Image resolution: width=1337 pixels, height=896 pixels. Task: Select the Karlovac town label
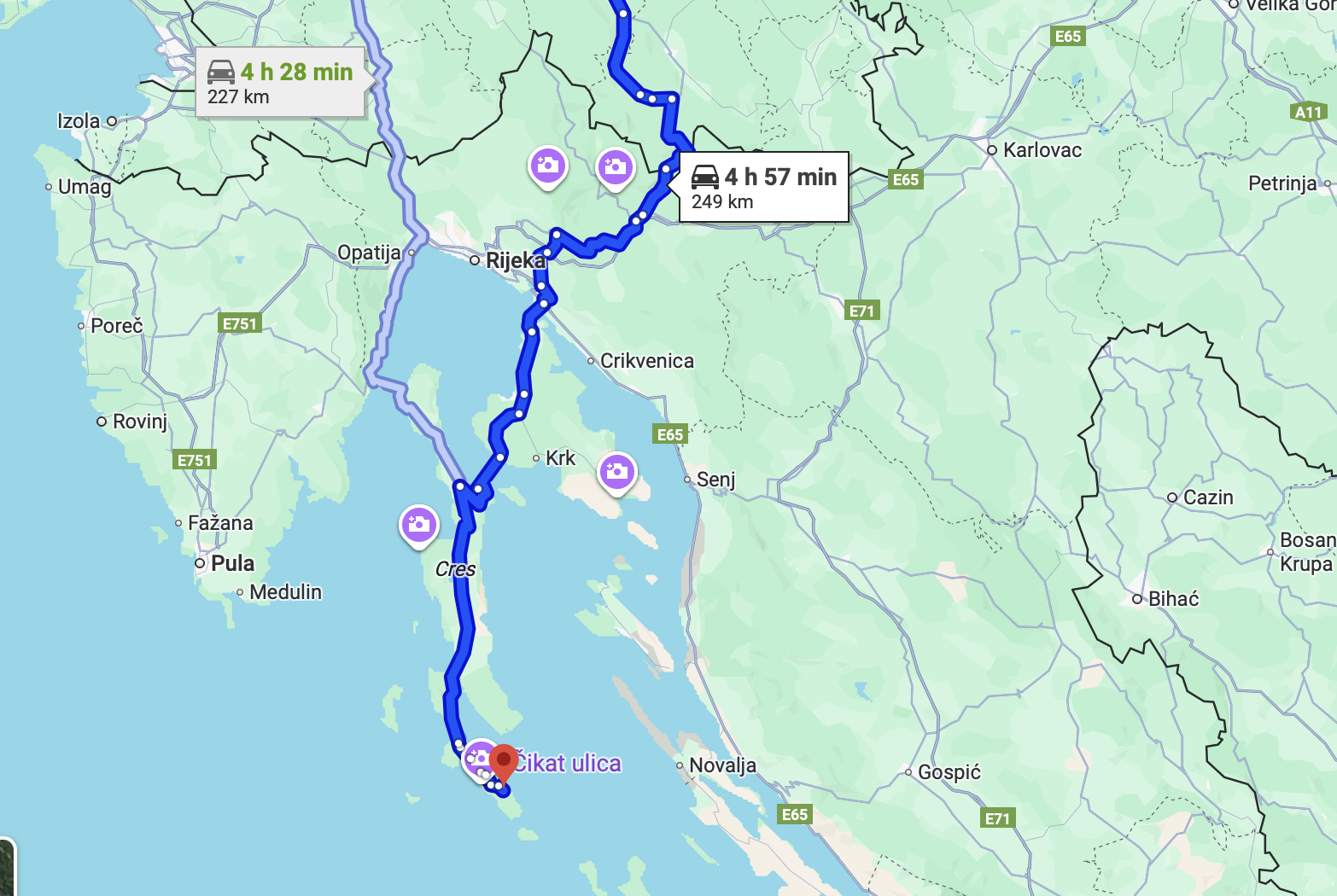click(x=1042, y=150)
